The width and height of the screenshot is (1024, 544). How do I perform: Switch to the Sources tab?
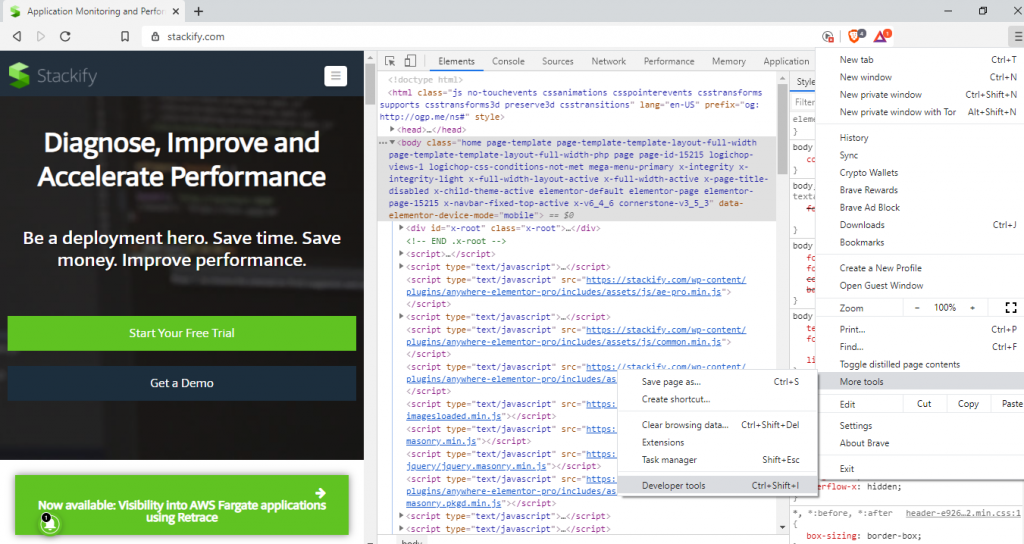pos(558,61)
